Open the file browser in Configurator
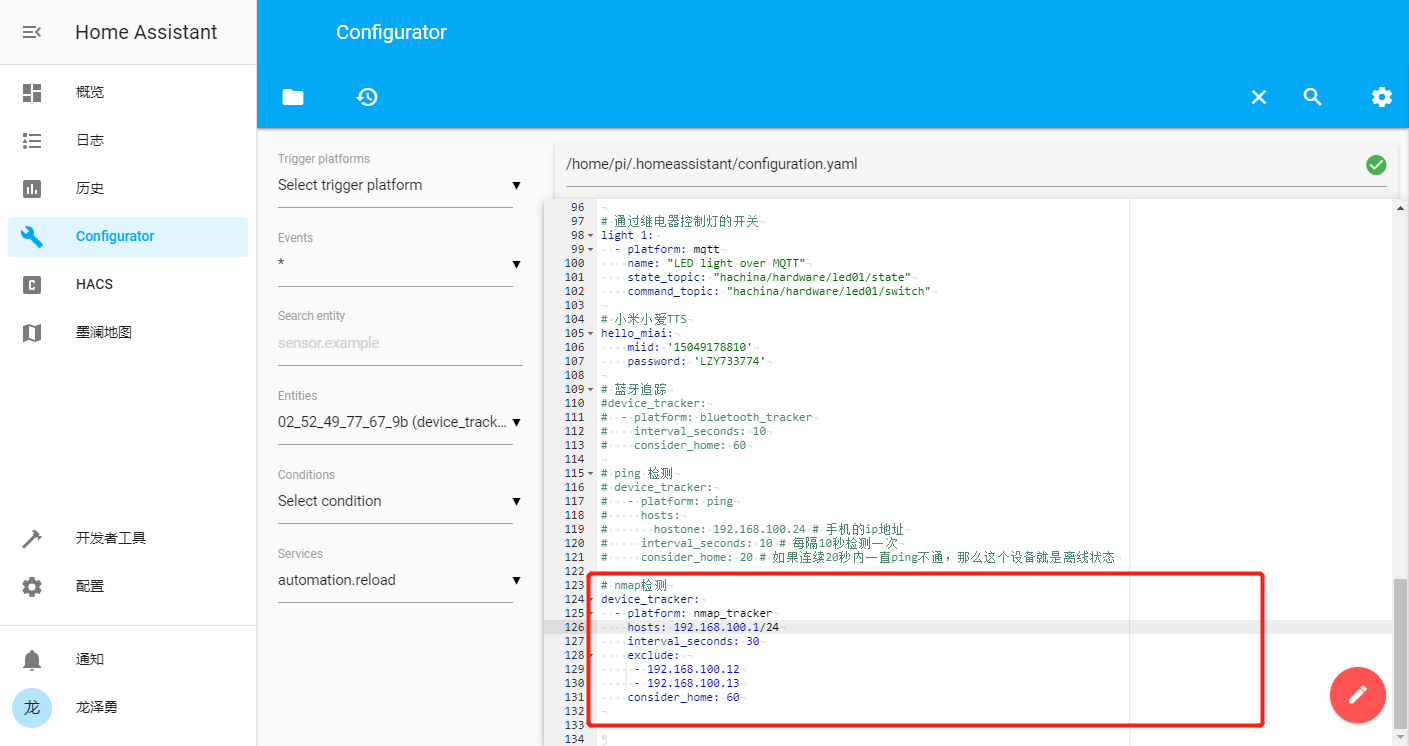Image resolution: width=1409 pixels, height=746 pixels. (292, 97)
